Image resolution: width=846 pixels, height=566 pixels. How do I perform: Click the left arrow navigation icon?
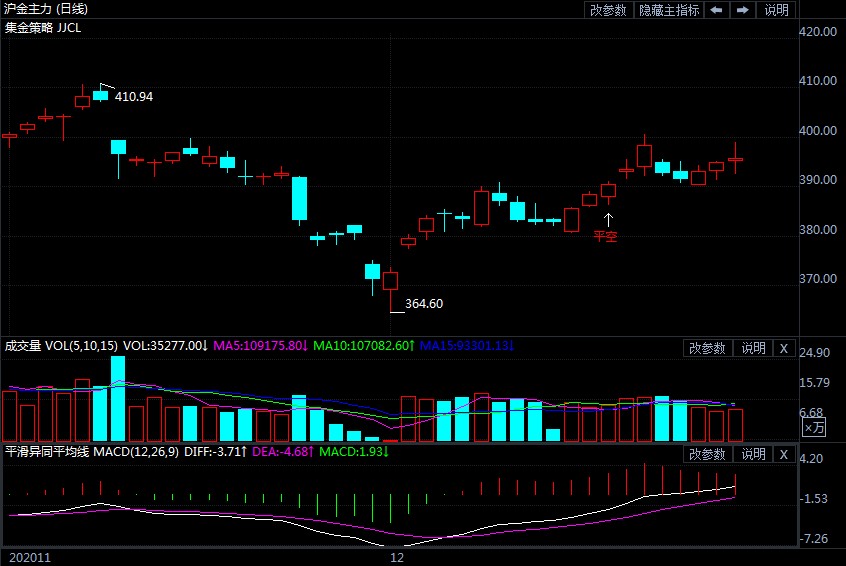pos(717,10)
